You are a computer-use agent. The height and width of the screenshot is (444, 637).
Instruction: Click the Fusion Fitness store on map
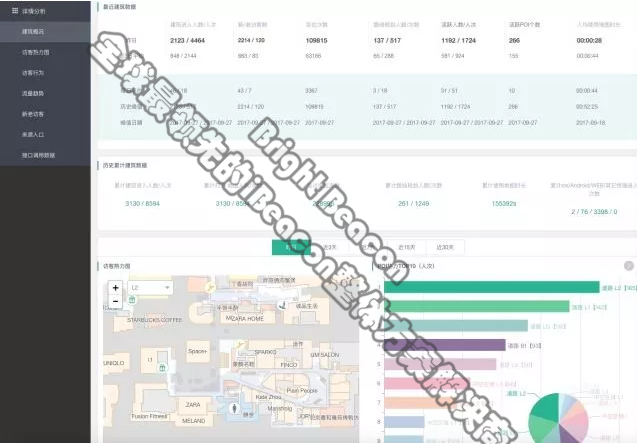click(149, 416)
